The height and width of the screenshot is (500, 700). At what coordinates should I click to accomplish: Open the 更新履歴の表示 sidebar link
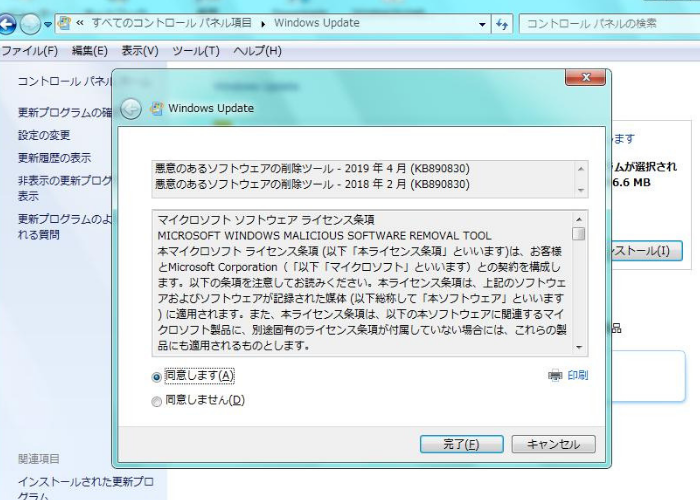(54, 158)
